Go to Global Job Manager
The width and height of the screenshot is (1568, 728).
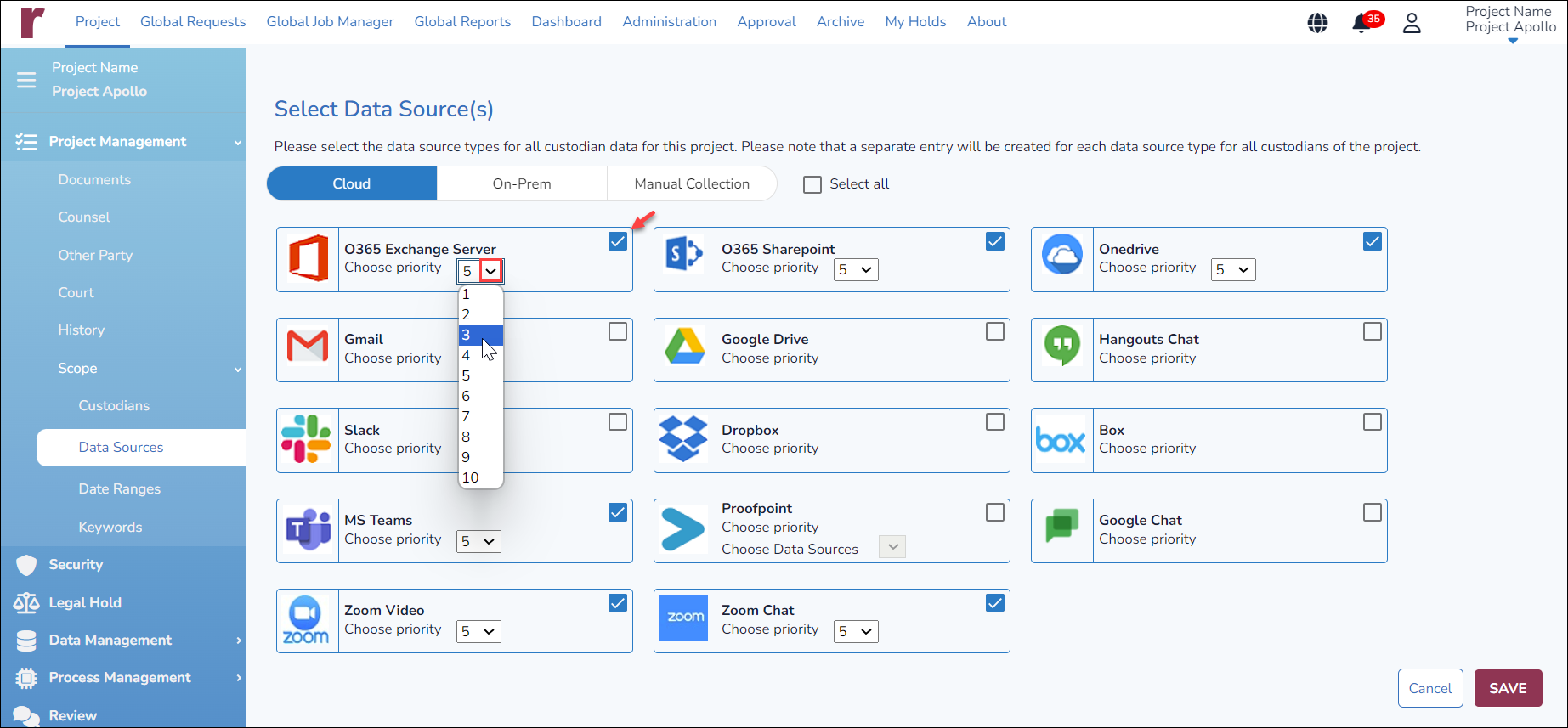click(x=330, y=22)
